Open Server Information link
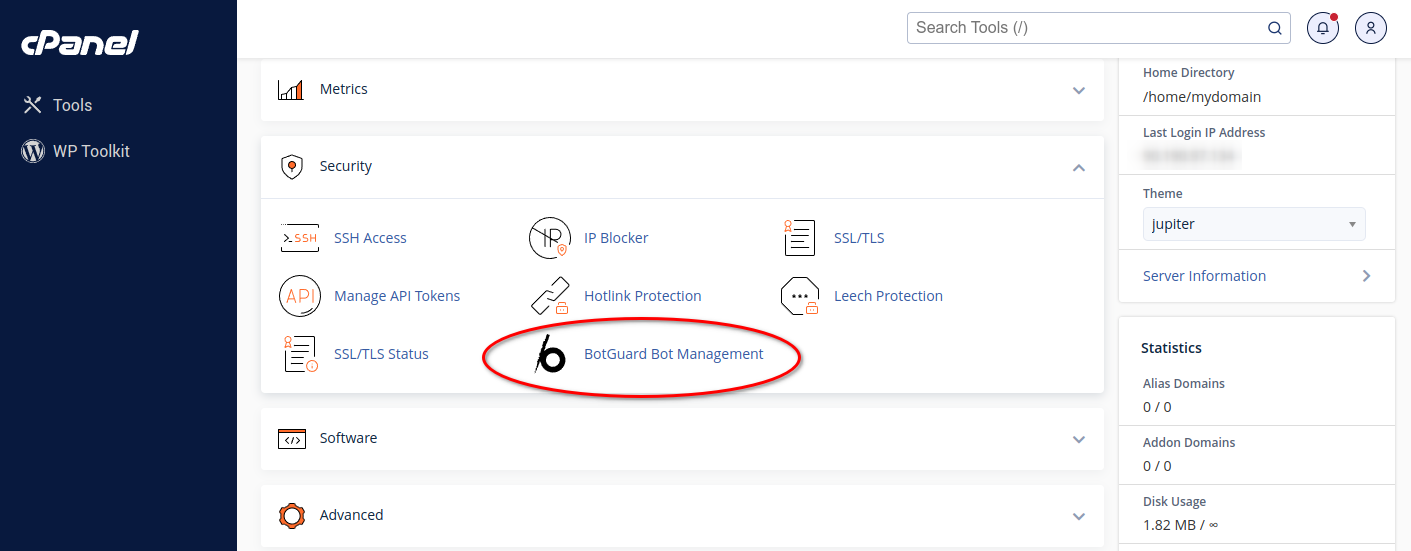The height and width of the screenshot is (551, 1411). click(1204, 276)
